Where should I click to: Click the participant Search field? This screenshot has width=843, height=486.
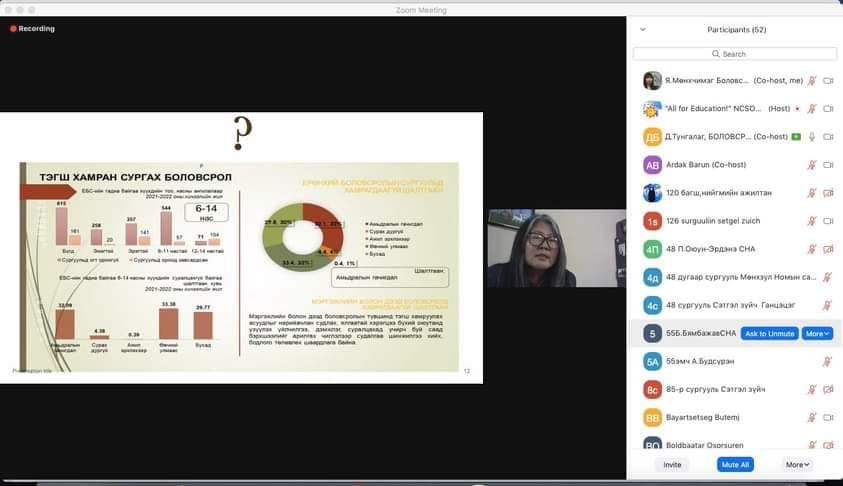pyautogui.click(x=734, y=54)
